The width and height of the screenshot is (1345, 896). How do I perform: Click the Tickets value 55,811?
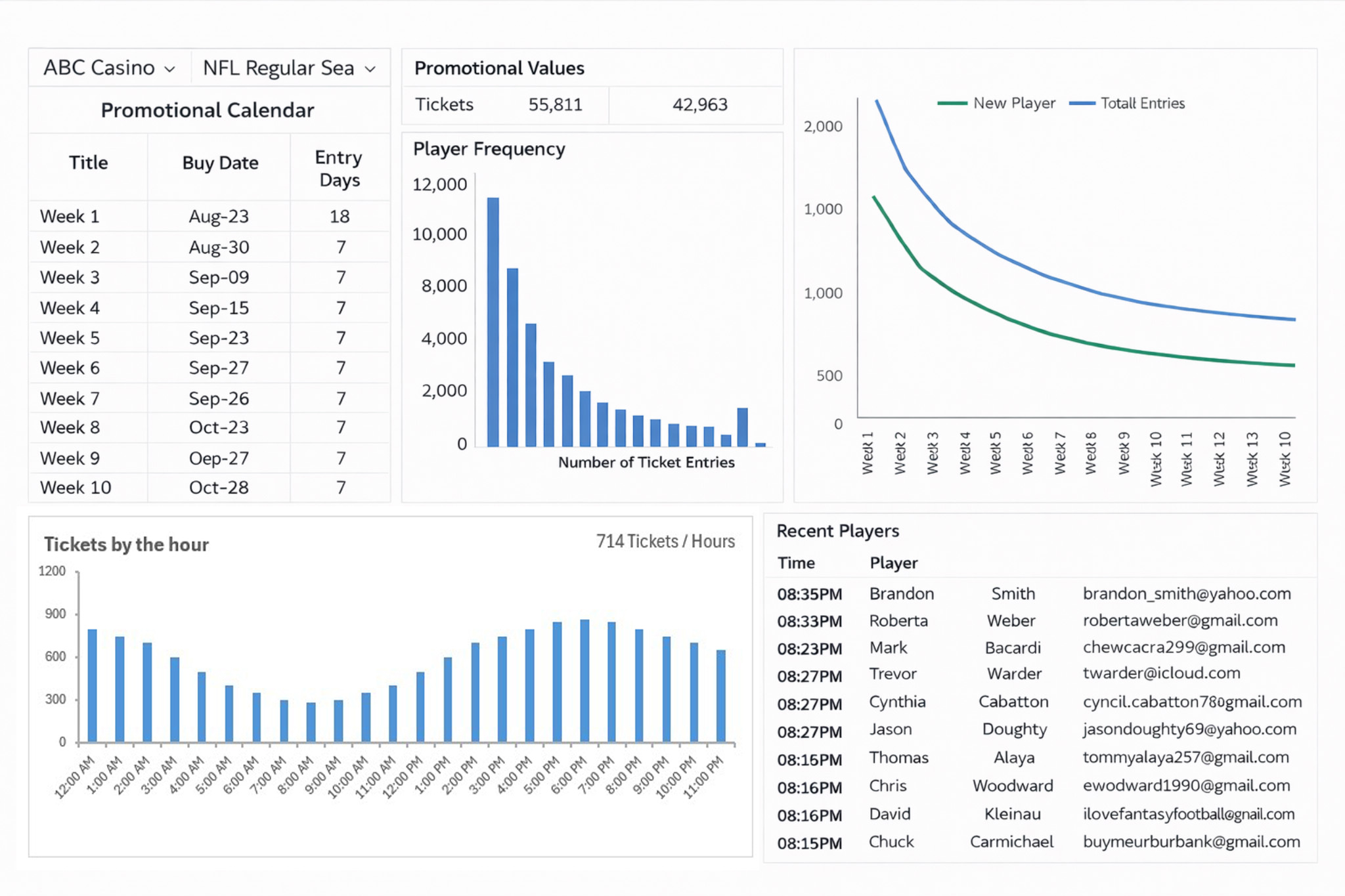coord(555,104)
